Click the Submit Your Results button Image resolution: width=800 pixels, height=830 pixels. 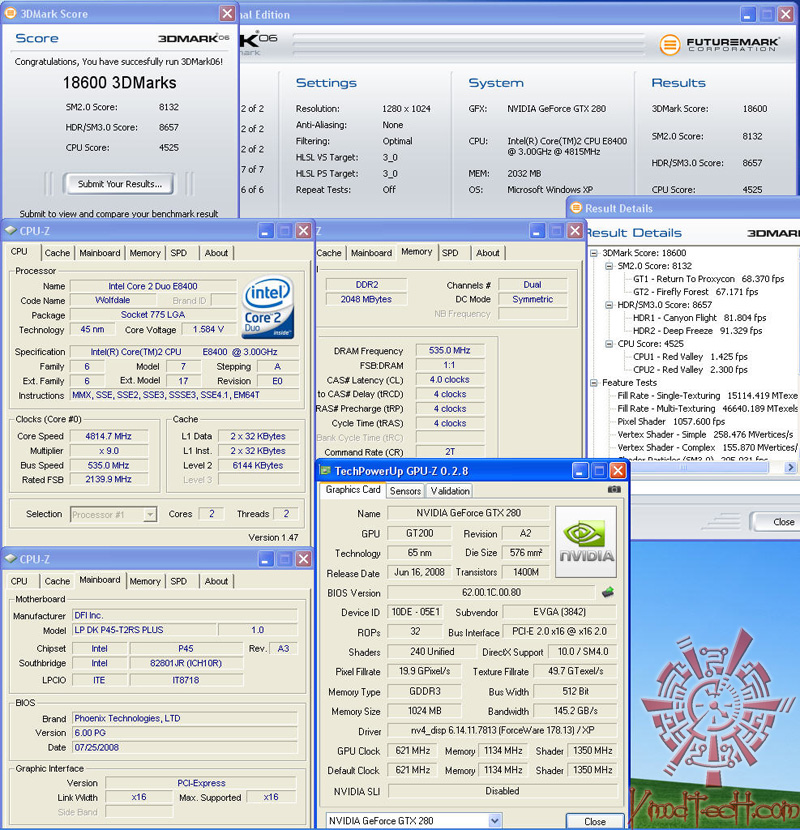pyautogui.click(x=119, y=184)
